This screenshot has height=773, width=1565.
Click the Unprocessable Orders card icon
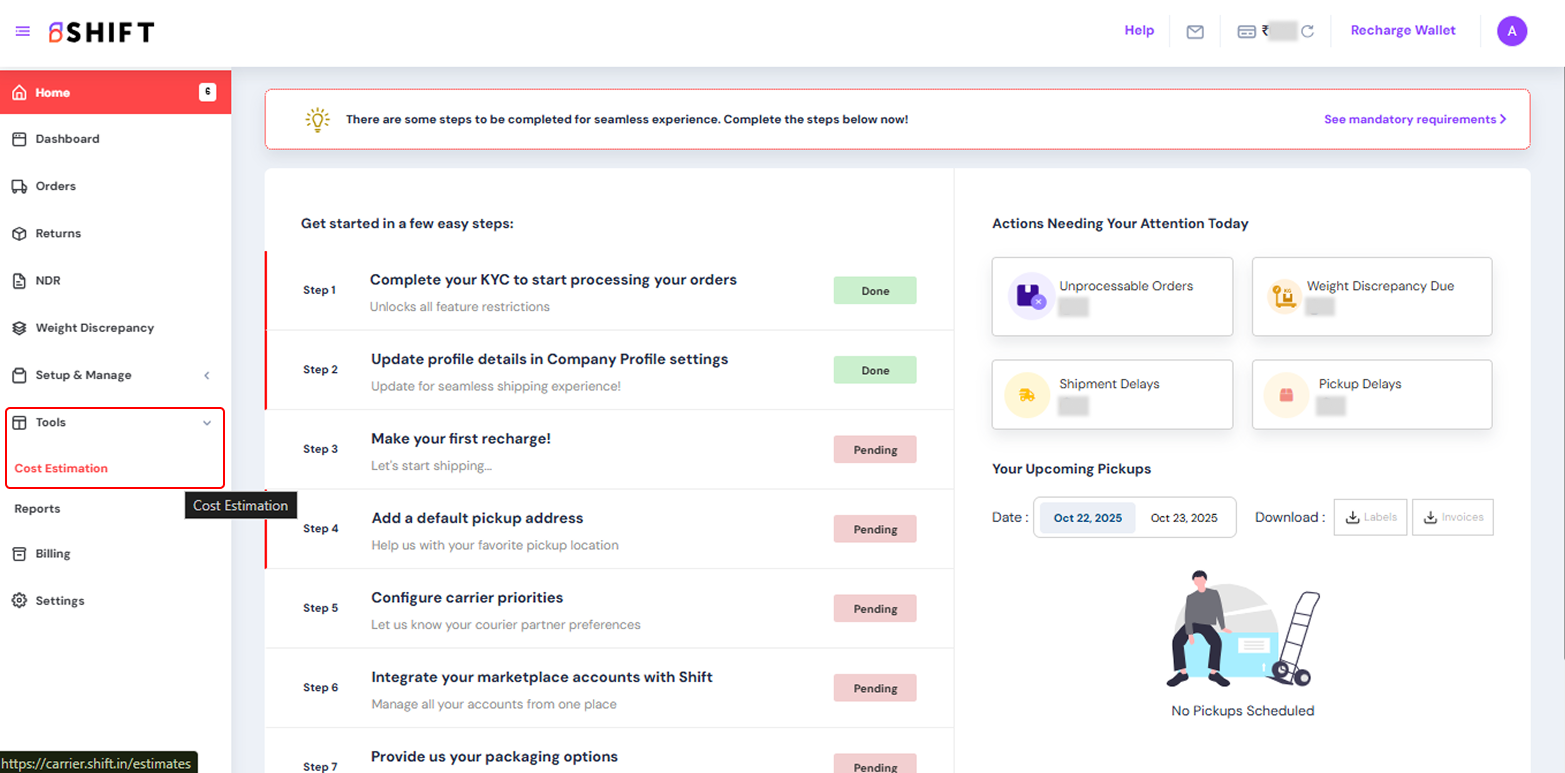pyautogui.click(x=1029, y=296)
